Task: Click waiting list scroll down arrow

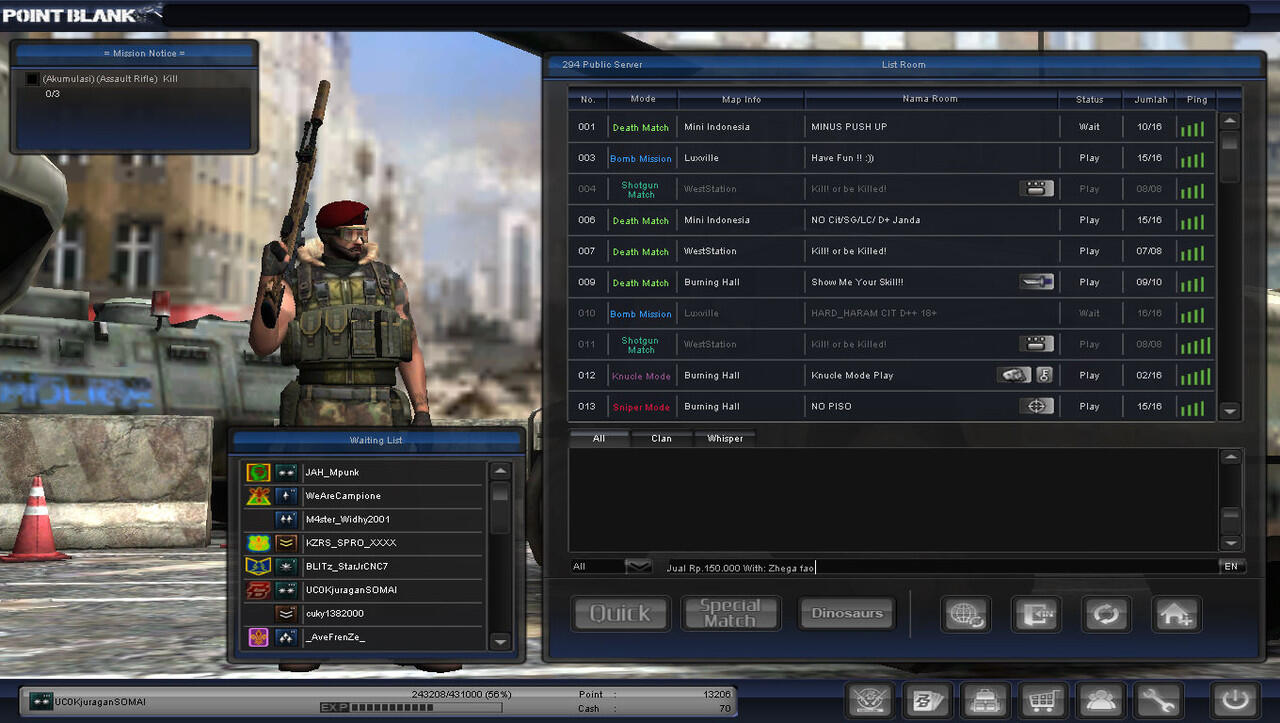Action: click(501, 641)
